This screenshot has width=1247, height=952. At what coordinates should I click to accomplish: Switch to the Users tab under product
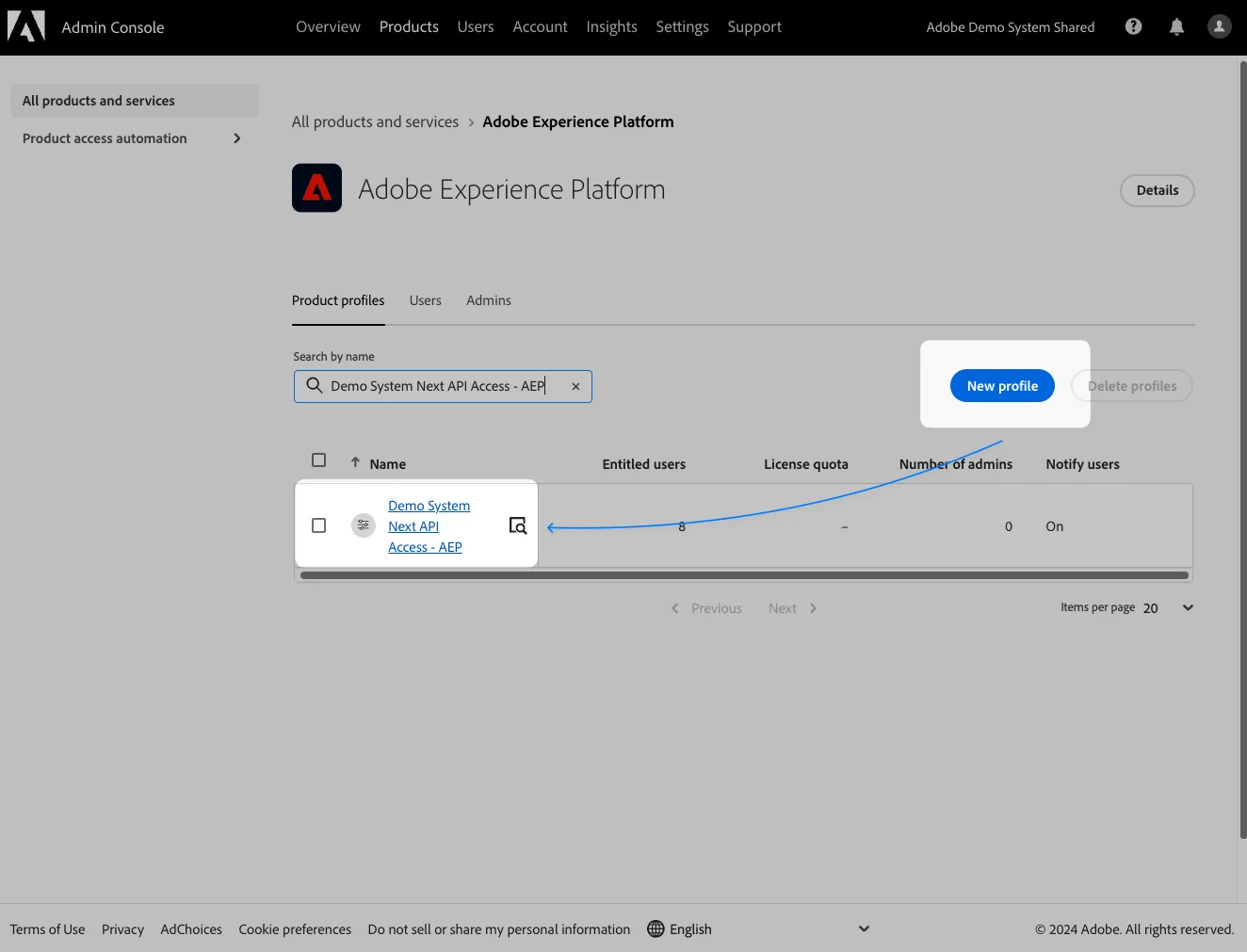426,300
